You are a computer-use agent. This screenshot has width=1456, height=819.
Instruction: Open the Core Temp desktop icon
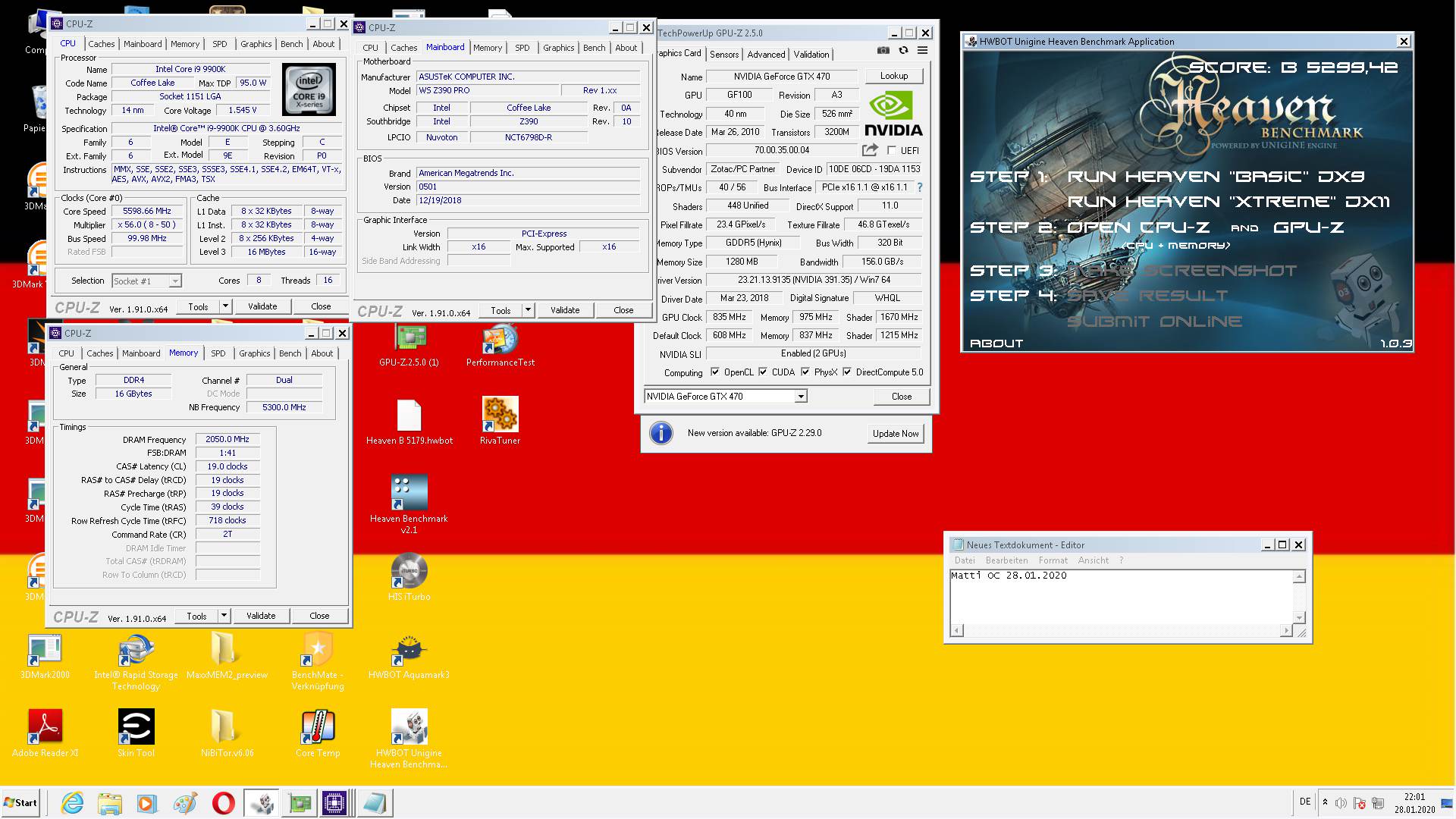(318, 733)
